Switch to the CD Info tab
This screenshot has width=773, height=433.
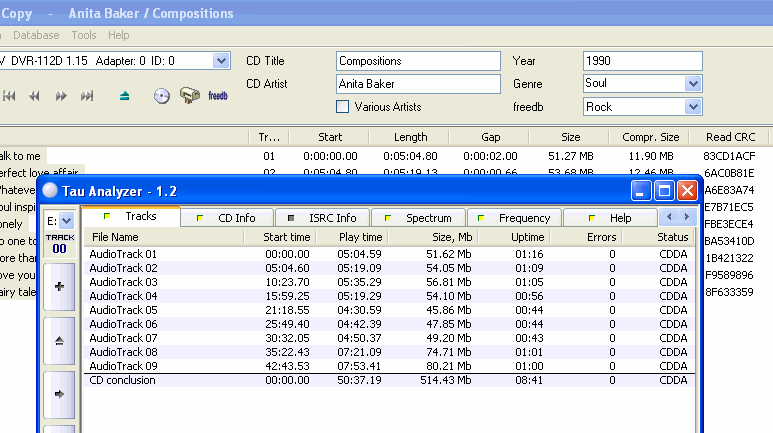230,218
